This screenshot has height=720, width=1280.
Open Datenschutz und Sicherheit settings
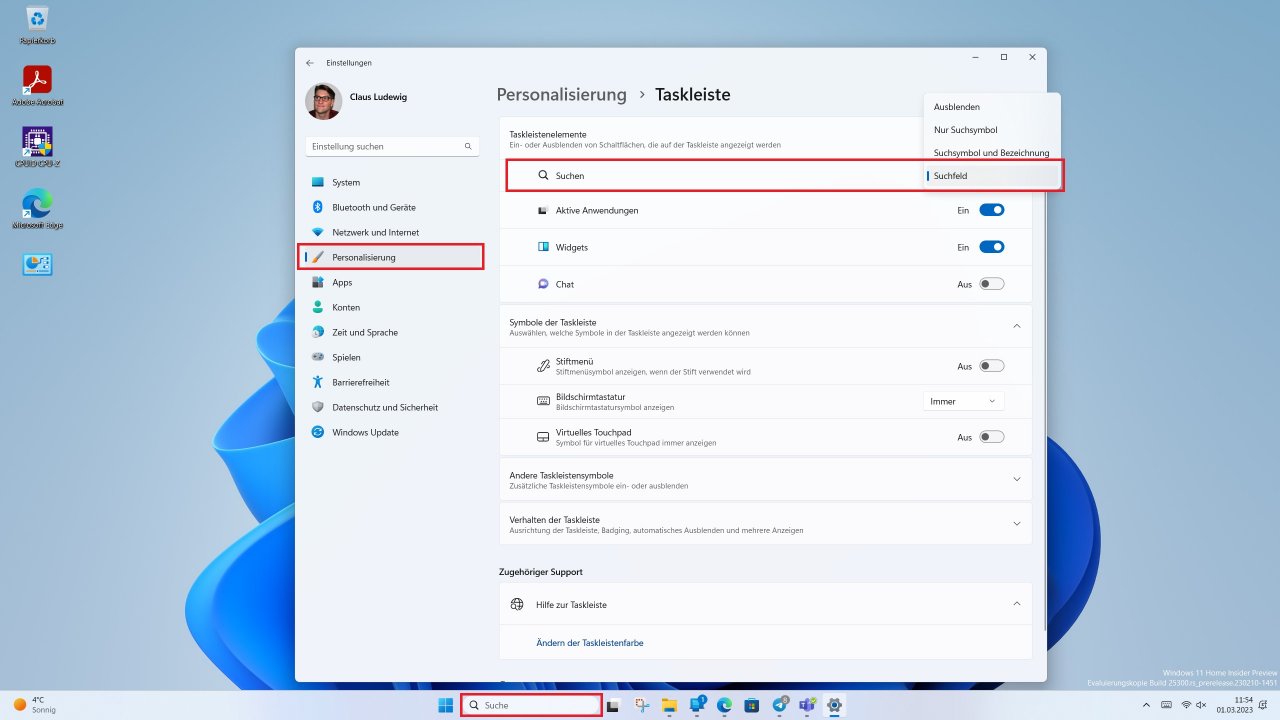point(392,407)
